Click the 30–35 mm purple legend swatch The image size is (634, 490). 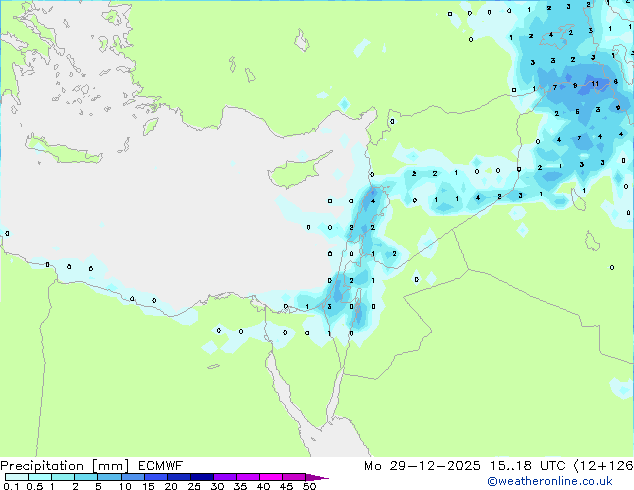click(x=225, y=477)
